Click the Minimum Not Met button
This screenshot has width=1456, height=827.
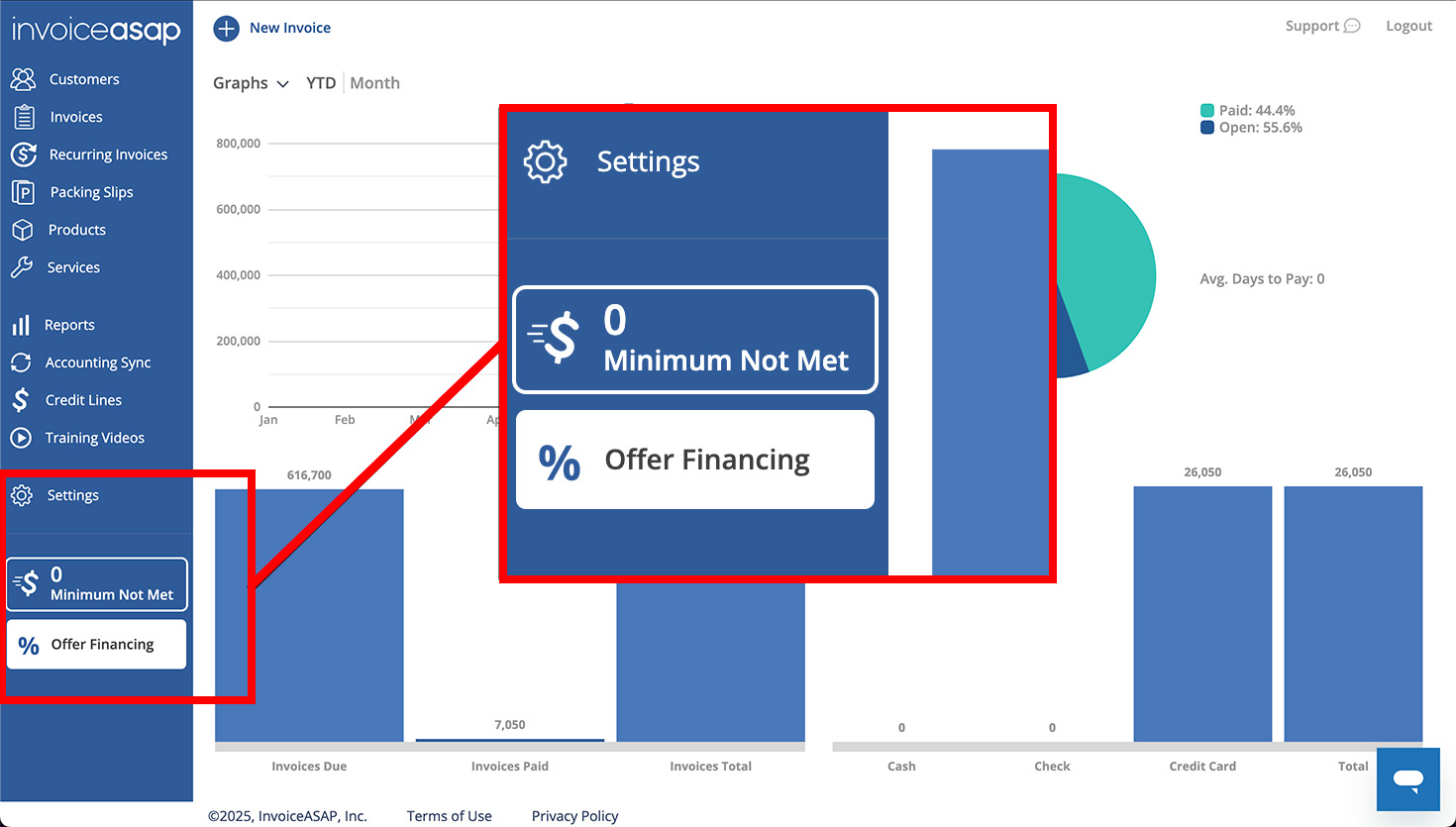click(x=97, y=584)
